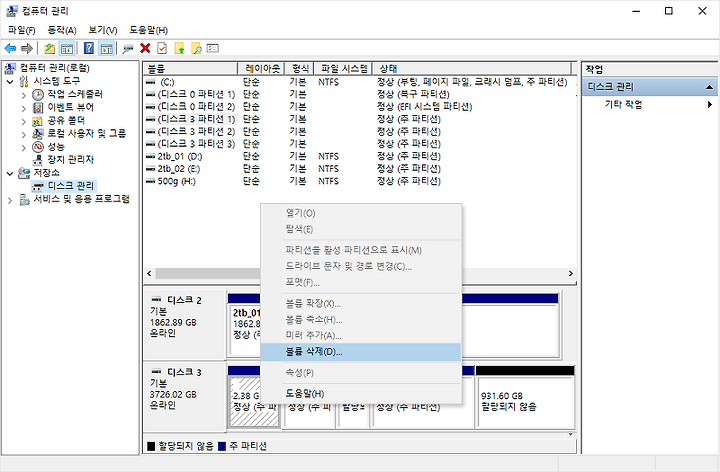Select 공유 폴더 in the tree
Viewport: 720px width, 472px height.
point(66,120)
